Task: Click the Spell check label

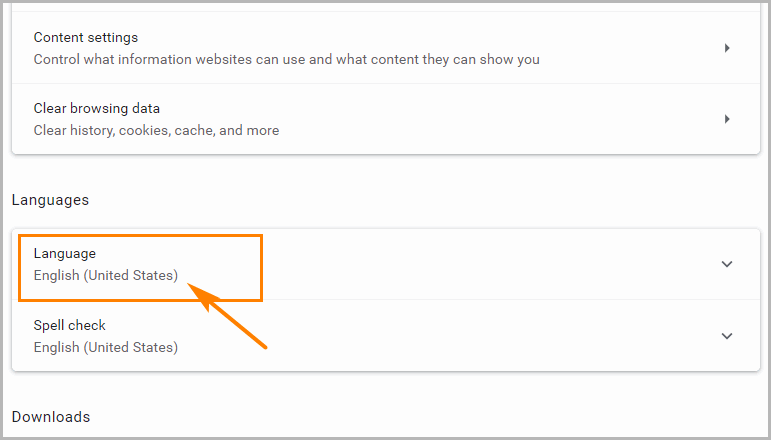Action: click(70, 325)
